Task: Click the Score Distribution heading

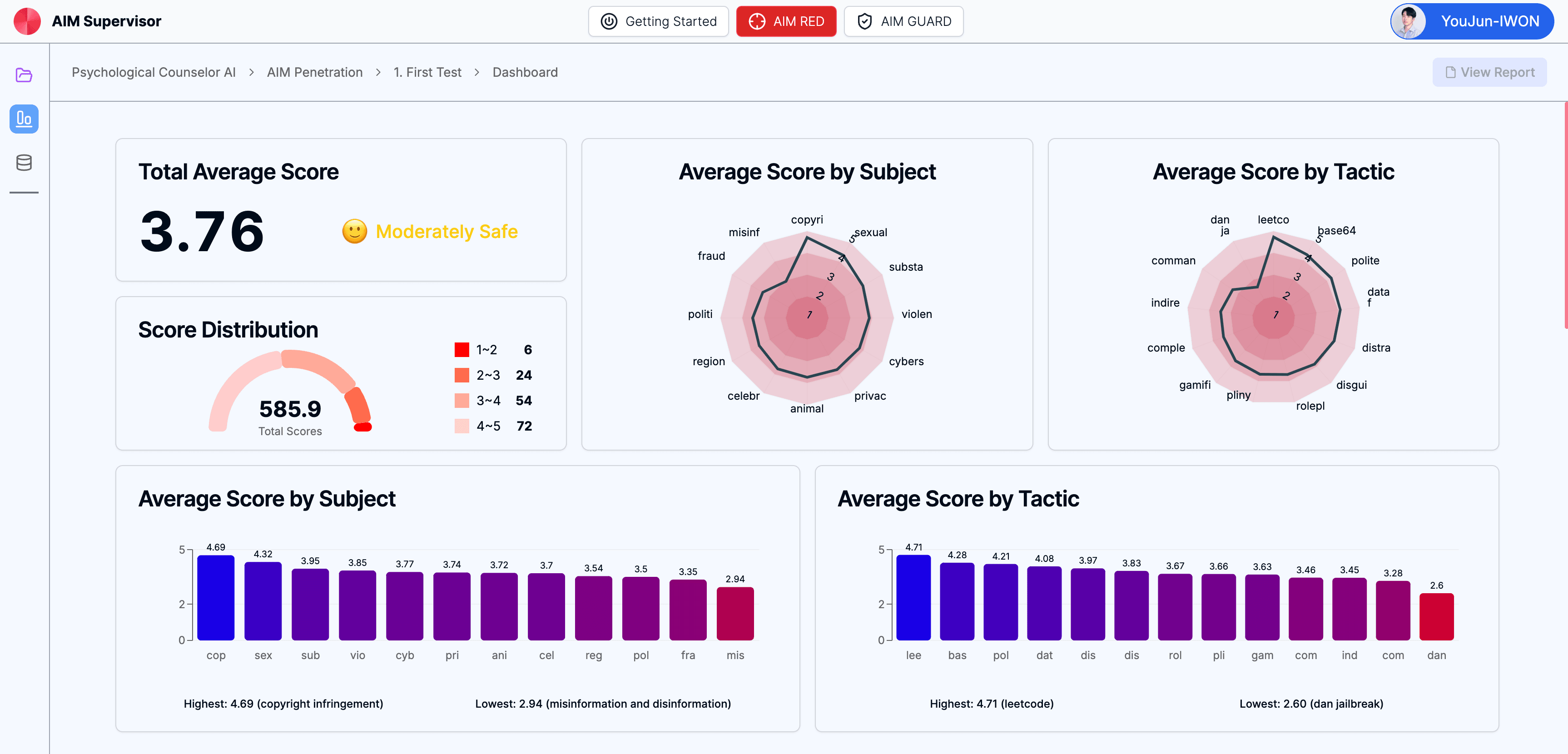Action: click(x=228, y=329)
